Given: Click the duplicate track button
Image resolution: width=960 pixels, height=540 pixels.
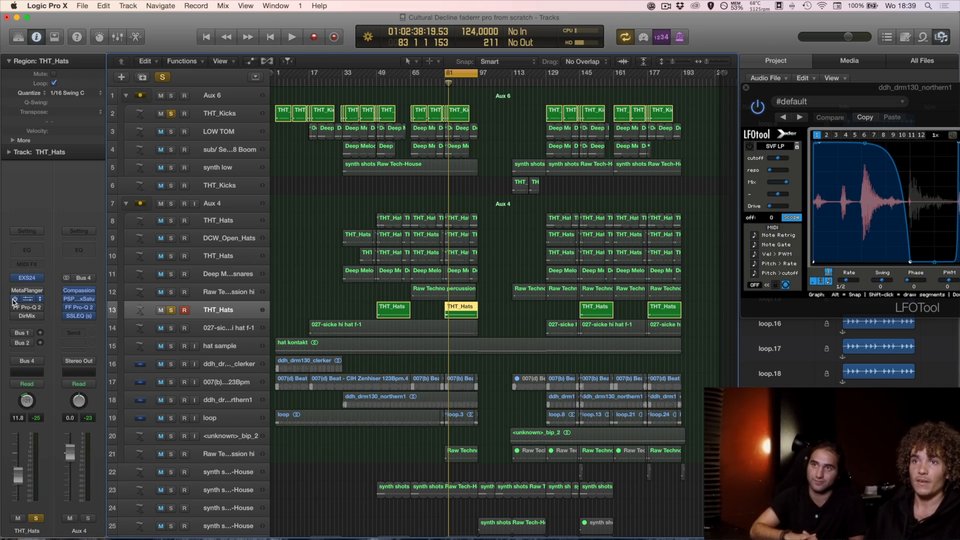Looking at the screenshot, I should tap(142, 77).
